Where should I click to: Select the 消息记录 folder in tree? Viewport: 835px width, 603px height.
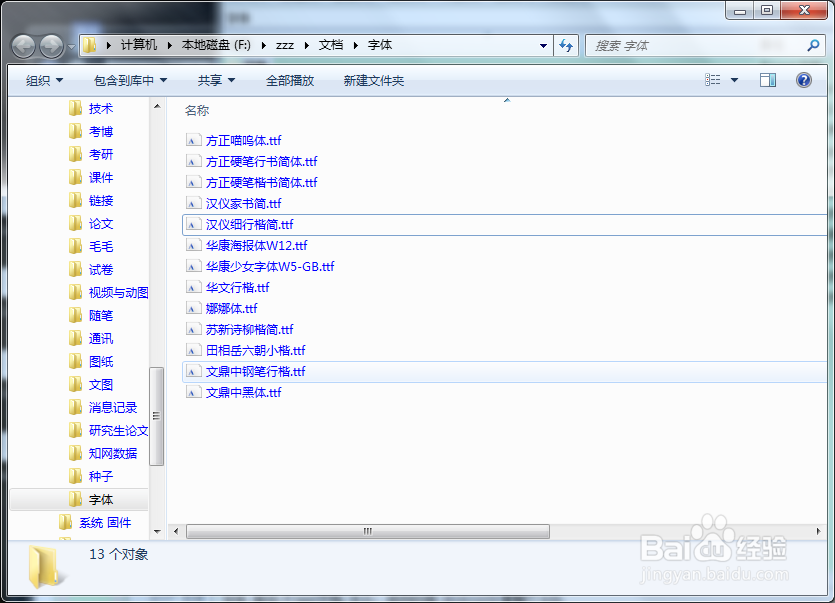(x=113, y=408)
